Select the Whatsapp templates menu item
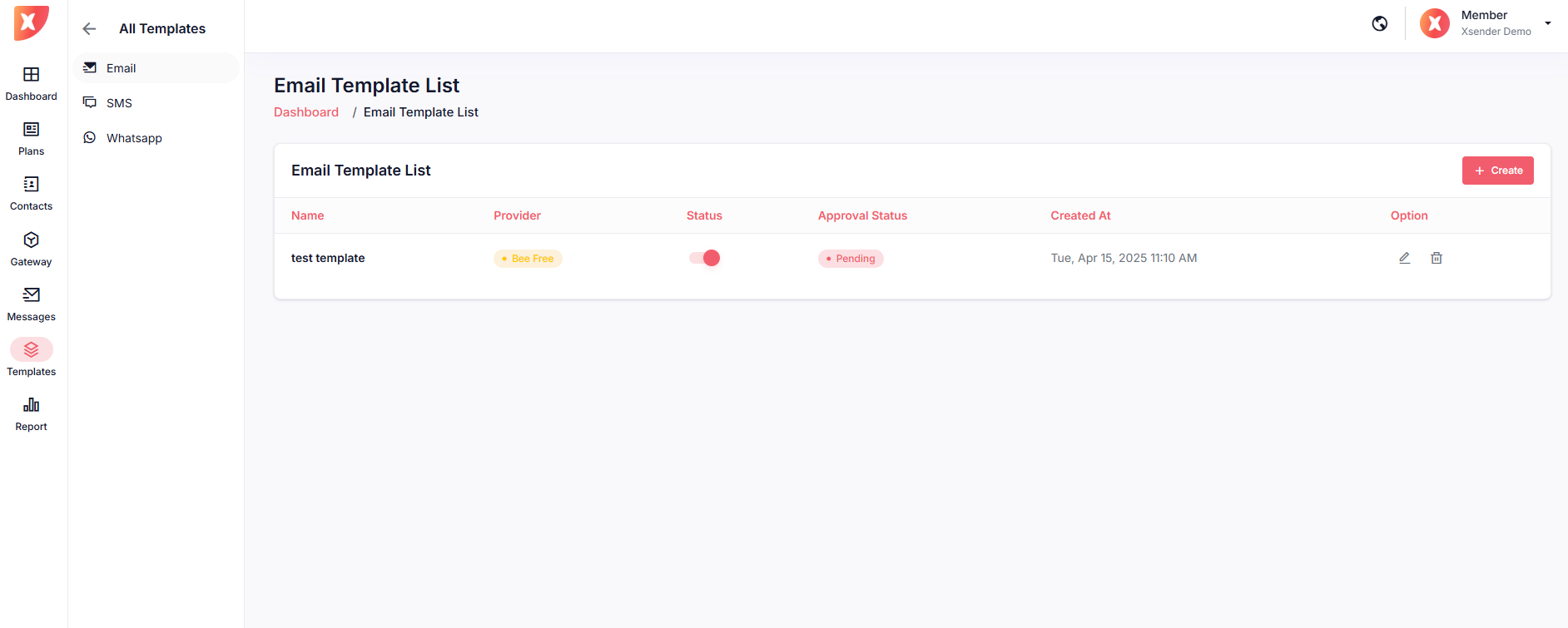This screenshot has width=1568, height=628. pos(133,138)
